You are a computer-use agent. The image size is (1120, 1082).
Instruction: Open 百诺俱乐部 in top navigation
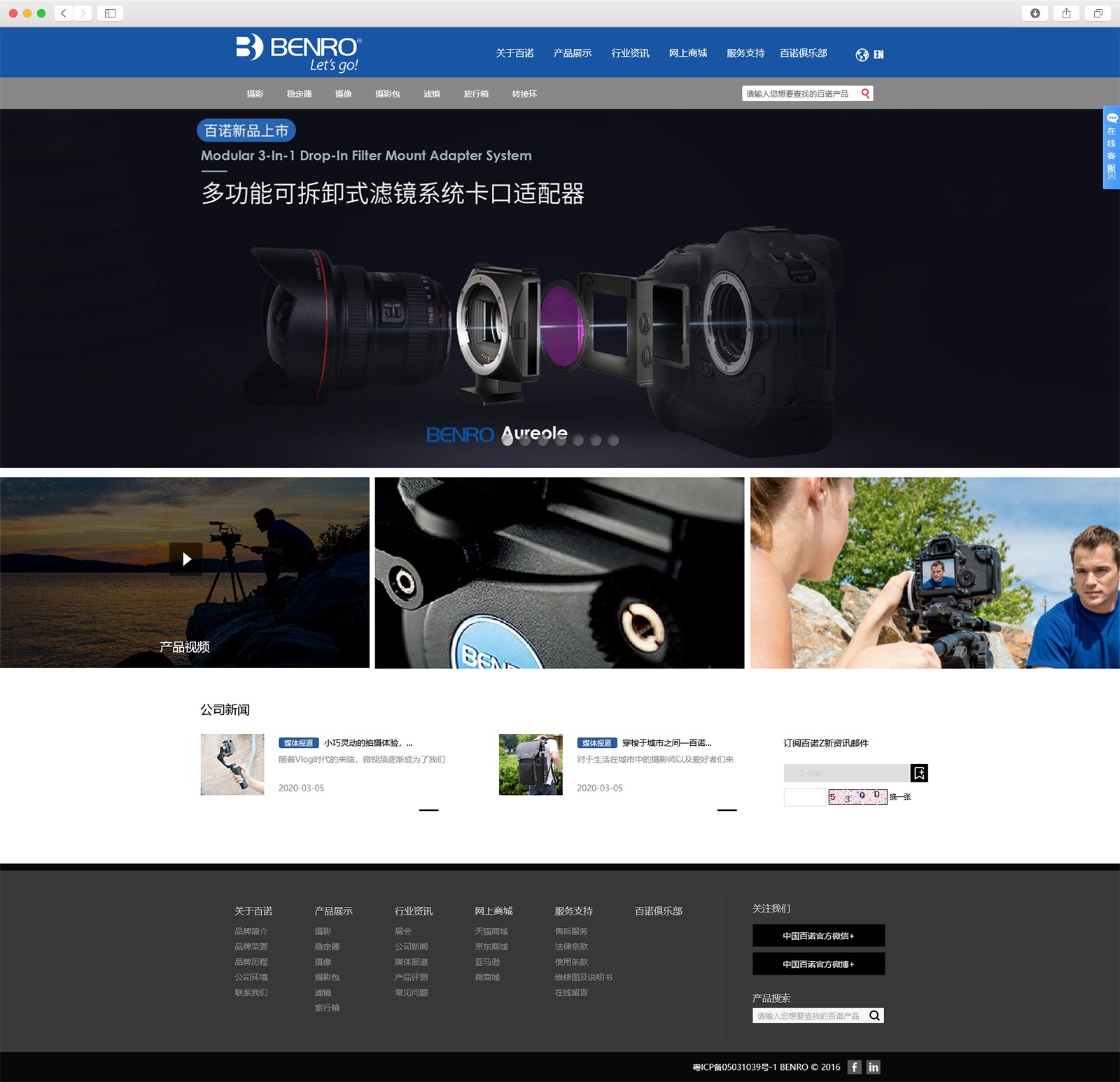804,53
